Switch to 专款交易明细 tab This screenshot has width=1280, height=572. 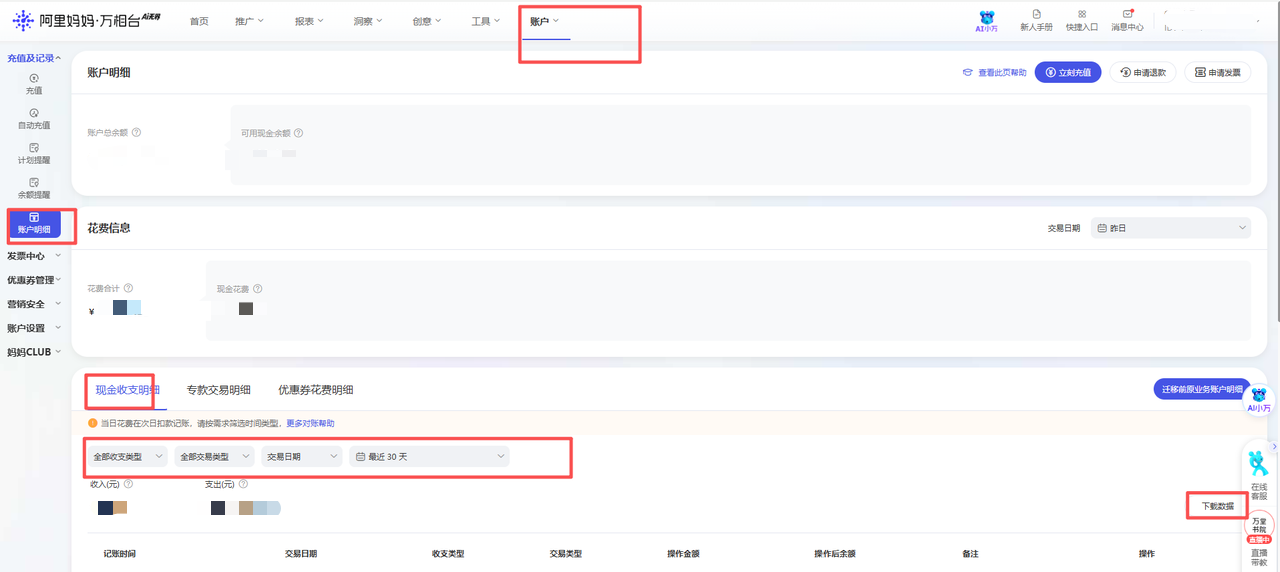218,390
